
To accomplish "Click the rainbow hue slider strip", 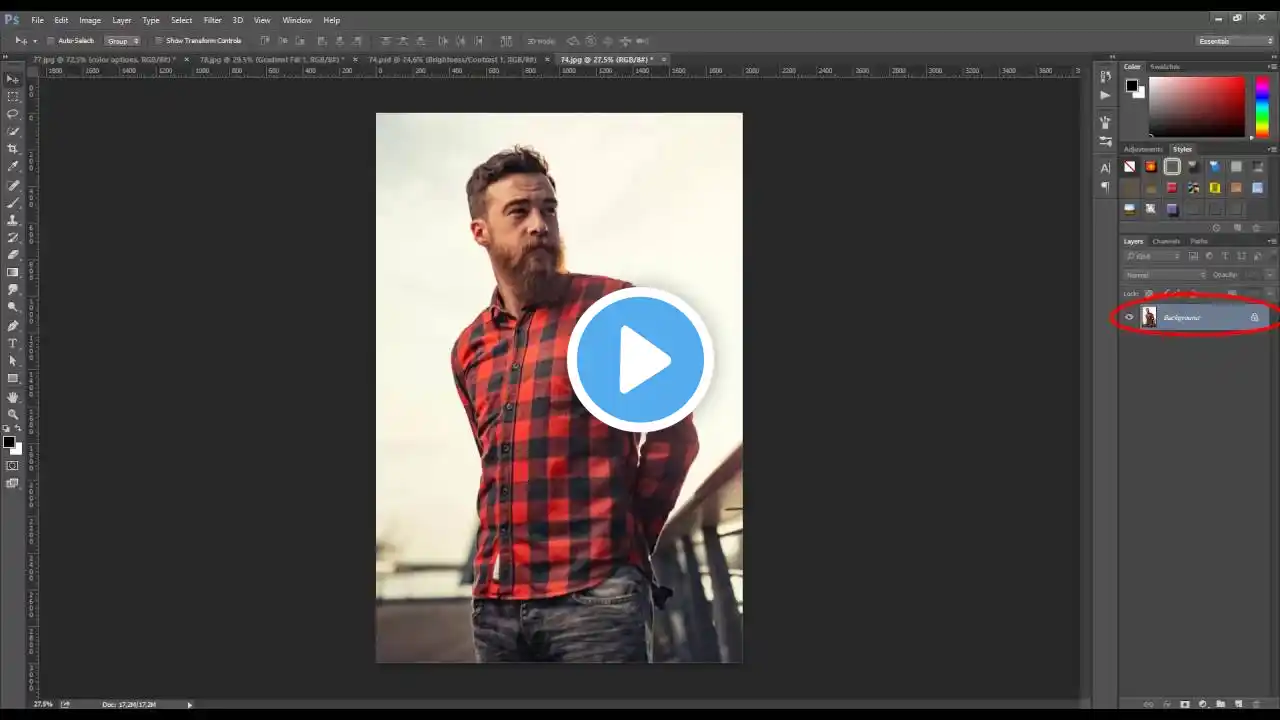I will coord(1262,105).
